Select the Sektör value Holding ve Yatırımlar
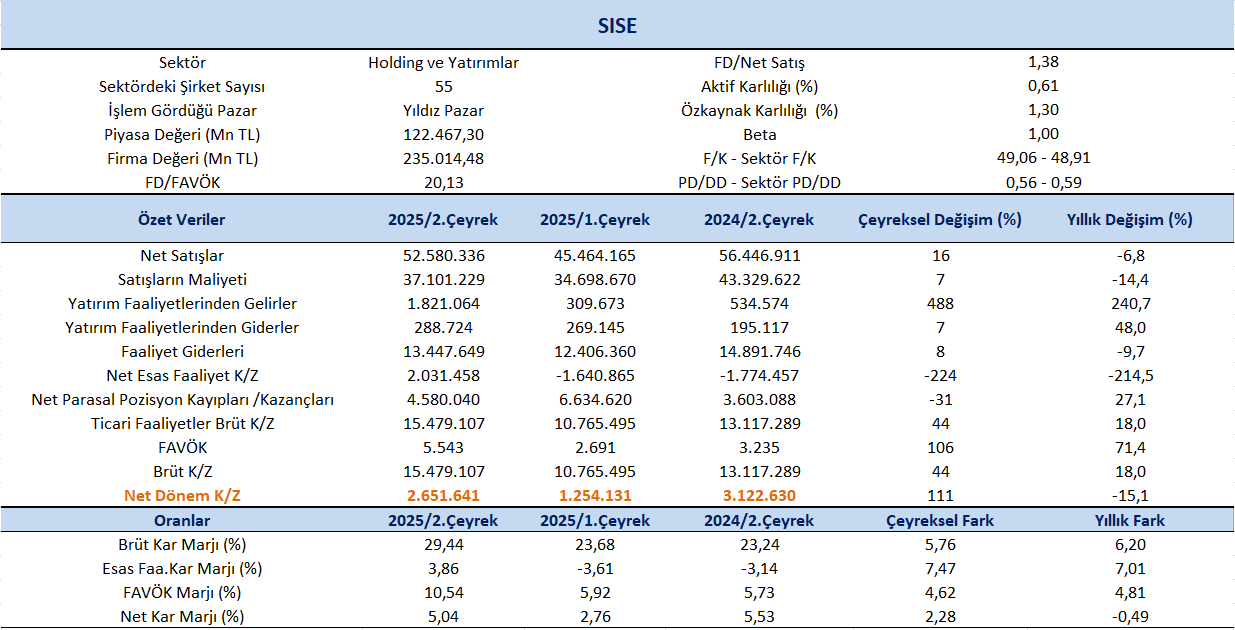The image size is (1235, 630). [443, 62]
